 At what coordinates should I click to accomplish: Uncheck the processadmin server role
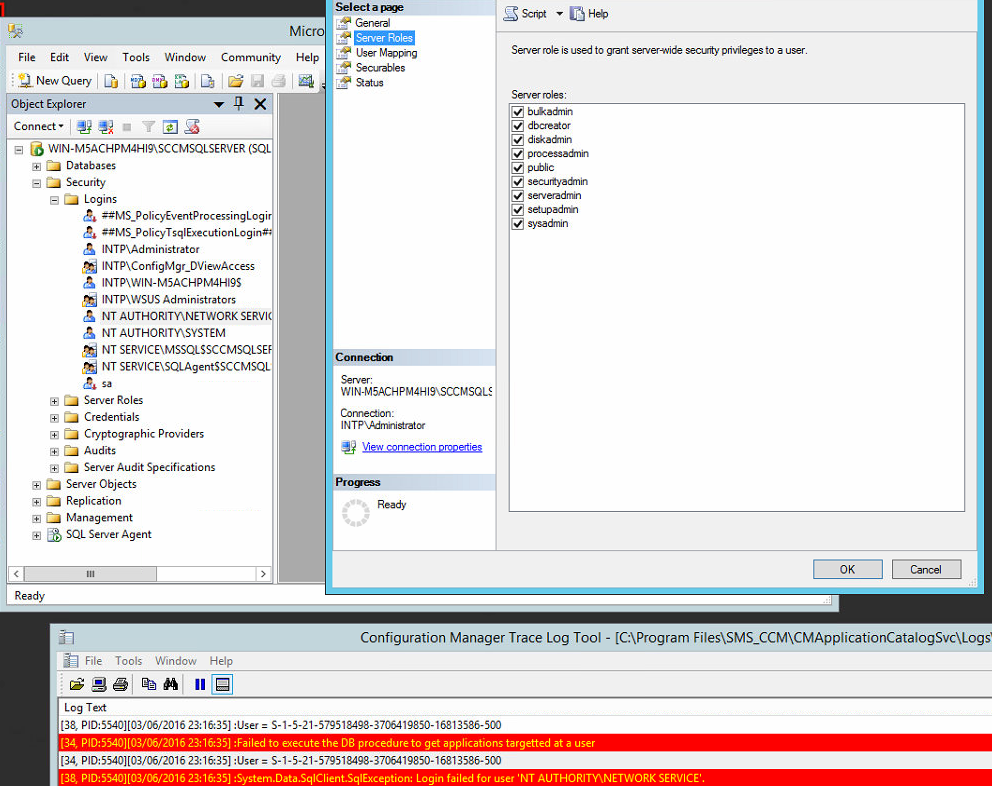pos(518,154)
